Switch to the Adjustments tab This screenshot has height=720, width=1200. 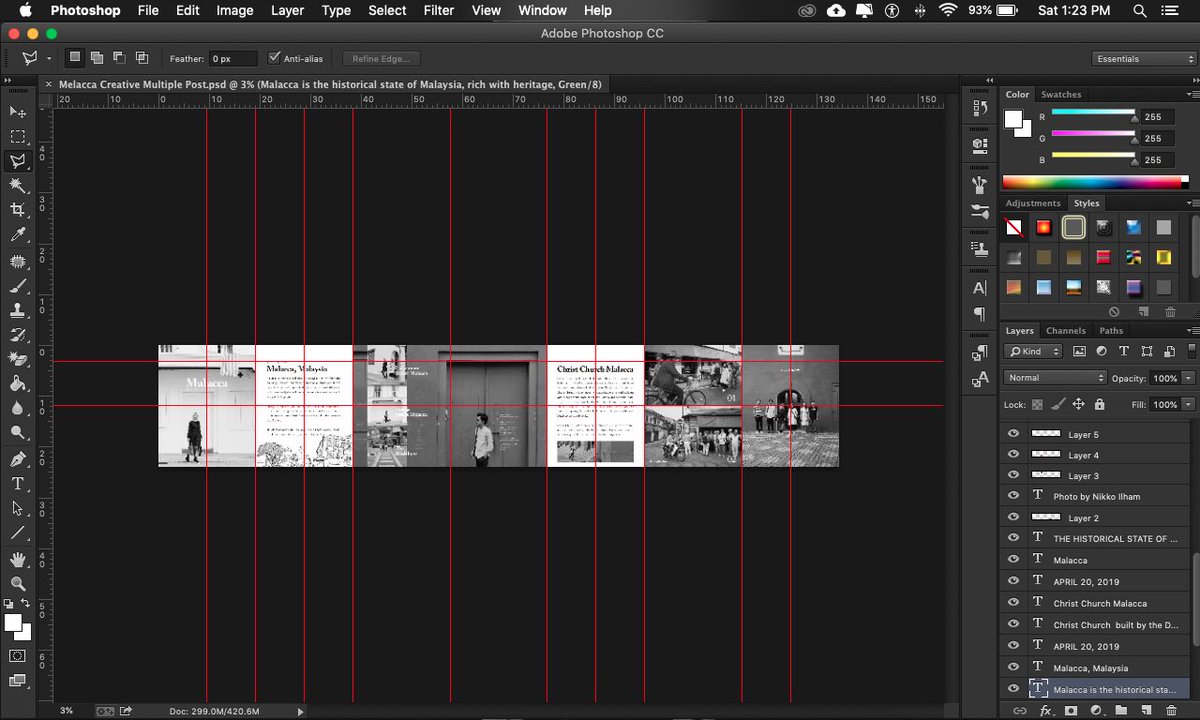point(1033,203)
